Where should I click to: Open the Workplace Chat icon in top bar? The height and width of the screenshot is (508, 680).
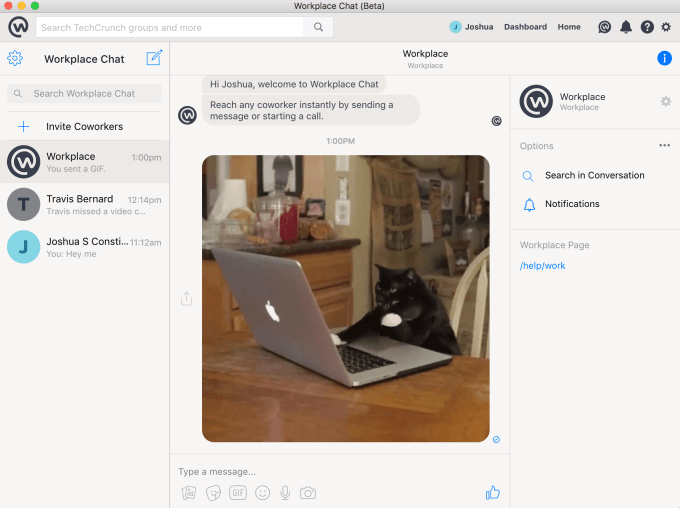coord(605,27)
